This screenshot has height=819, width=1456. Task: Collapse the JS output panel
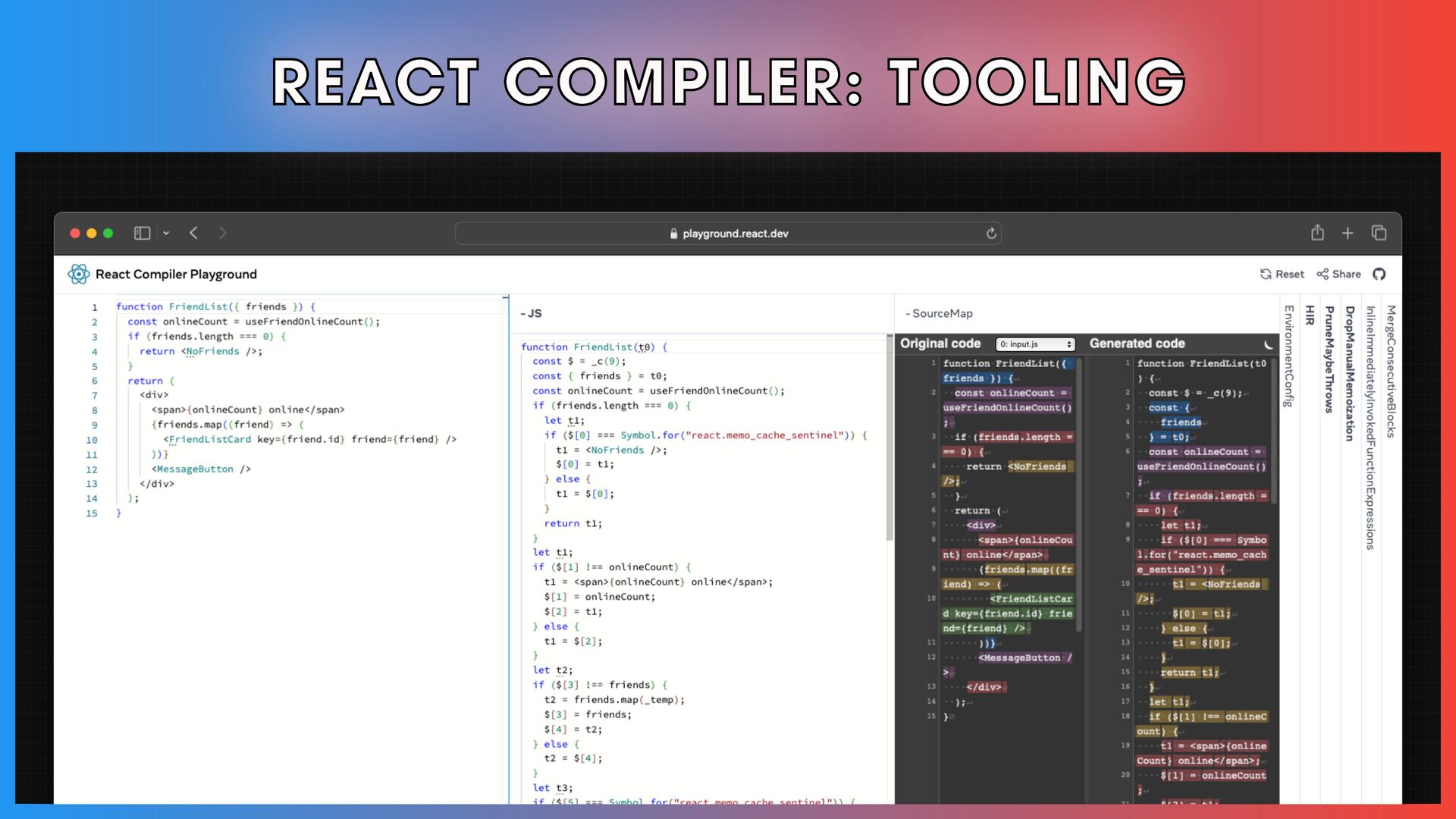click(531, 313)
